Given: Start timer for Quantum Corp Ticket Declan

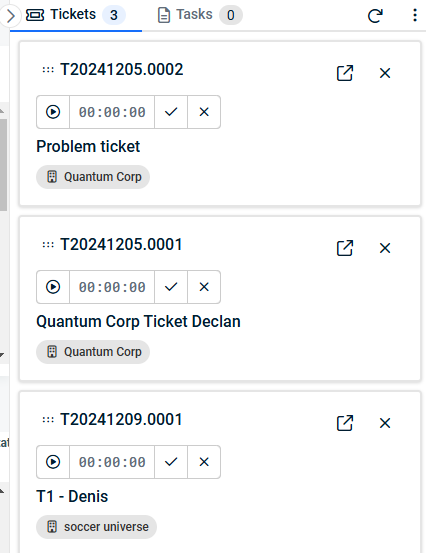Looking at the screenshot, I should [53, 287].
